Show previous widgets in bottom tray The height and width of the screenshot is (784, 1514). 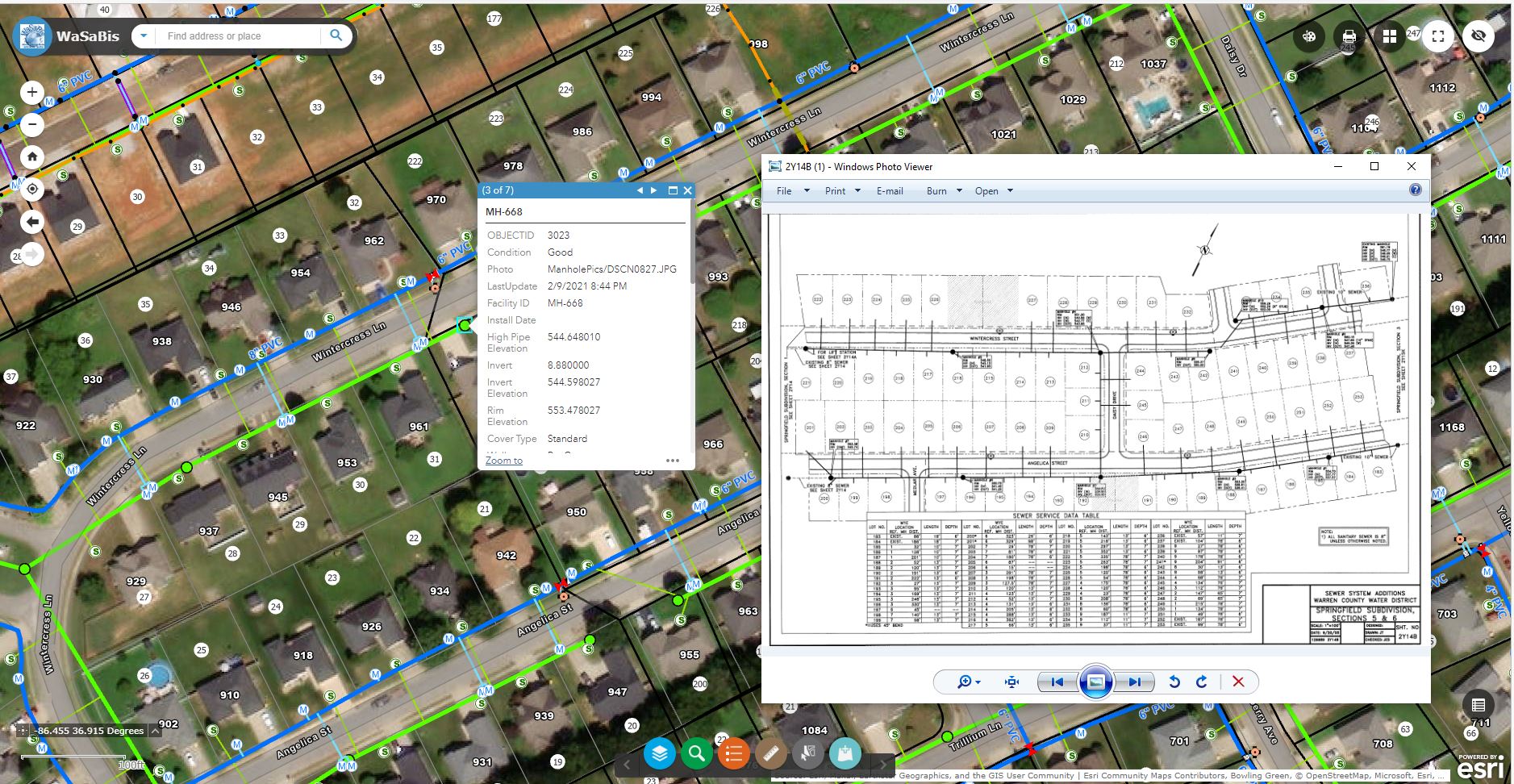point(628,764)
